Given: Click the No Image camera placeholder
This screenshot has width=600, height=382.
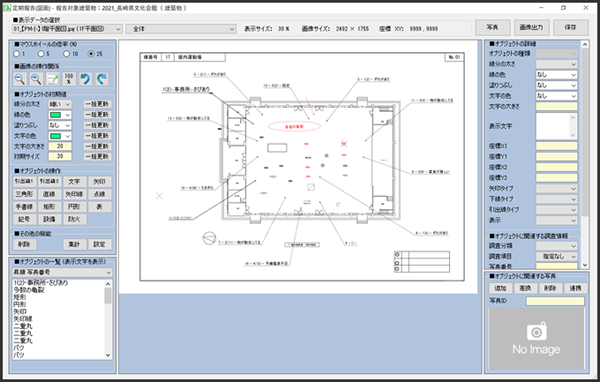Looking at the screenshot, I should click(x=536, y=338).
